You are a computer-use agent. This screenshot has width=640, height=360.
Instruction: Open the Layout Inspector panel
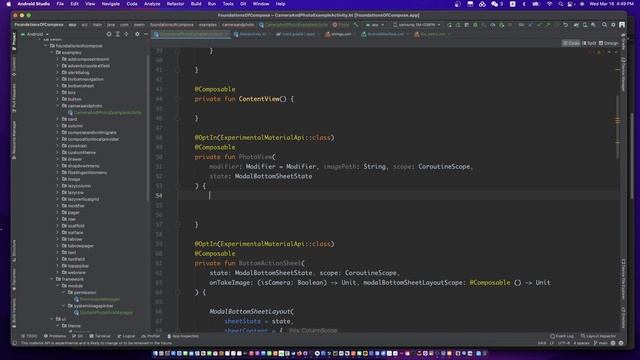click(599, 336)
